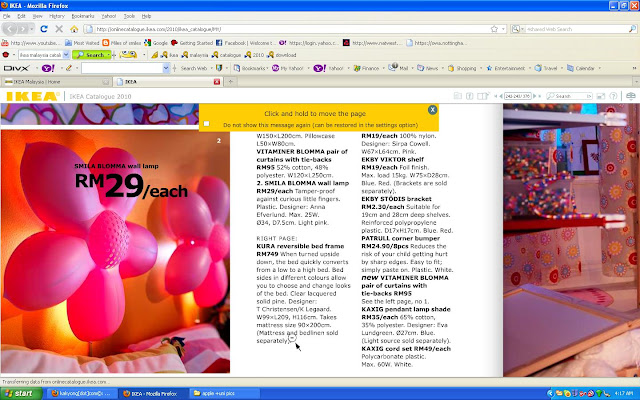The image size is (640, 400).
Task: Open catalogue help question-mark icon
Action: tap(613, 96)
